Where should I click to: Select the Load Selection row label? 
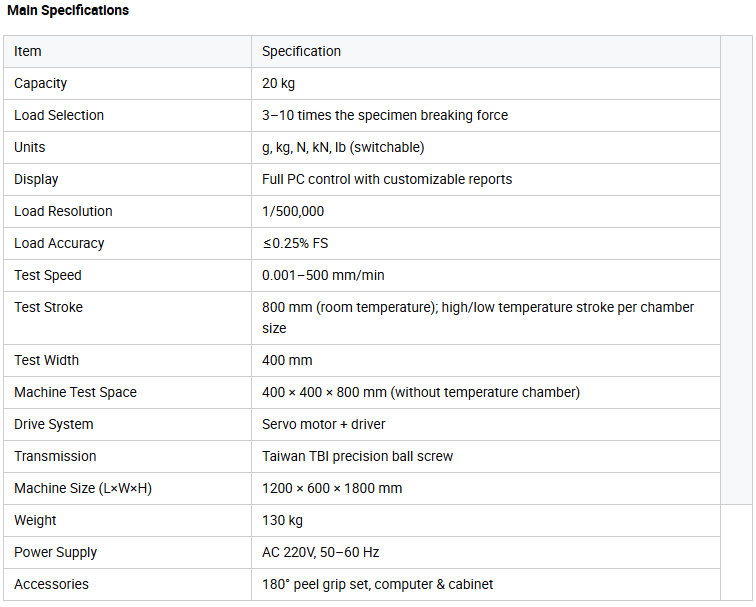59,115
